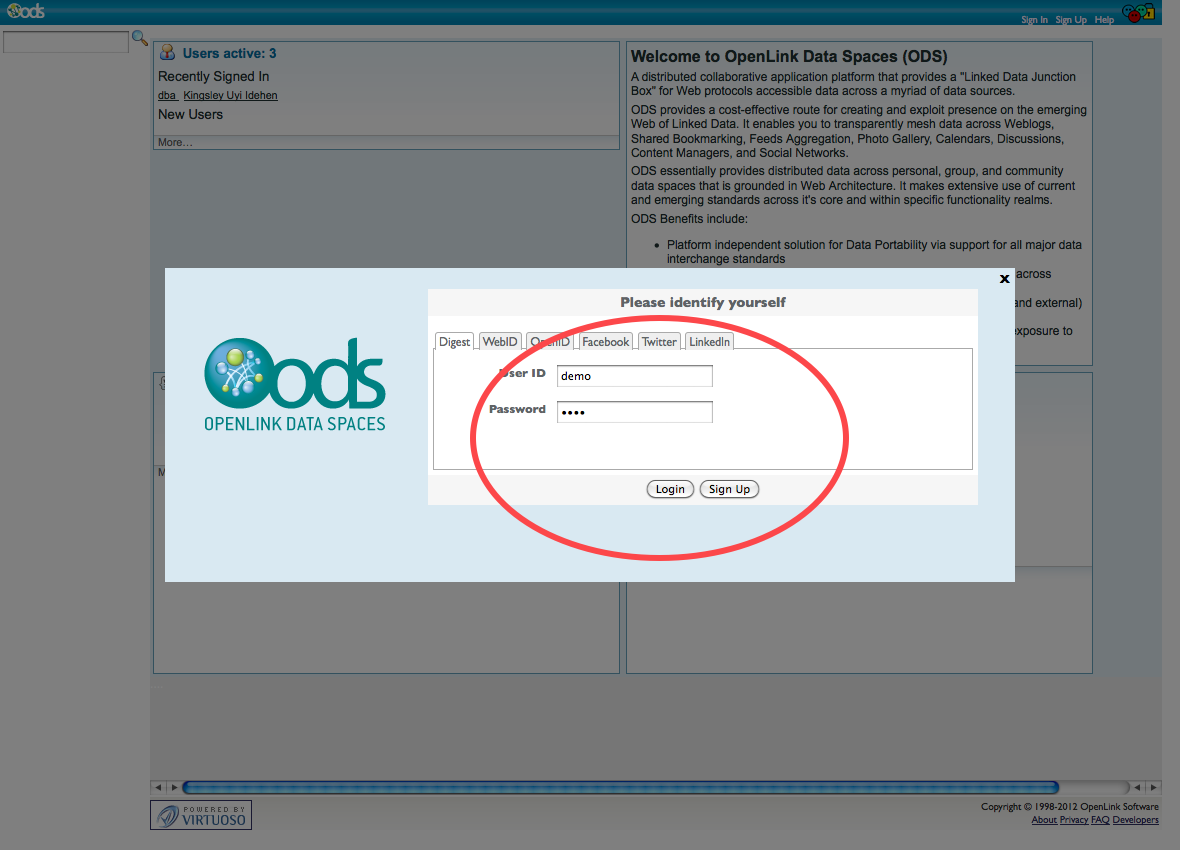Screen dimensions: 1180x850
Task: Click the Users active person icon
Action: [167, 53]
